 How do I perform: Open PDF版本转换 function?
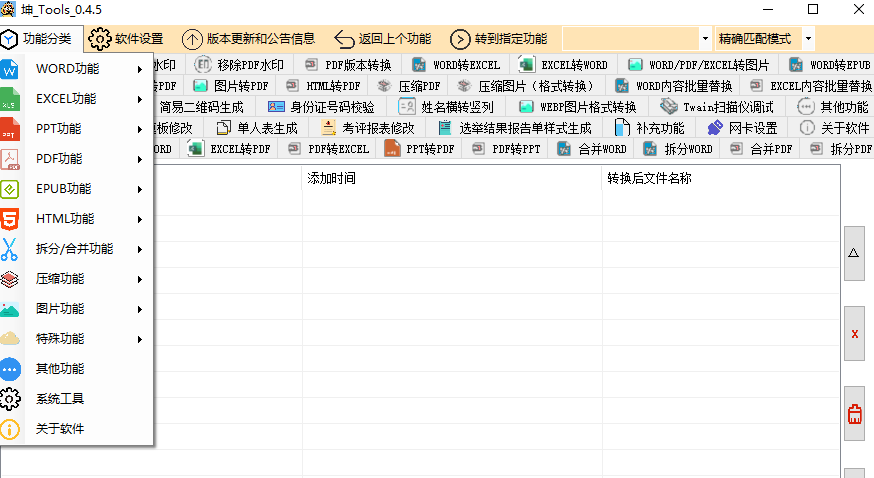tap(349, 65)
